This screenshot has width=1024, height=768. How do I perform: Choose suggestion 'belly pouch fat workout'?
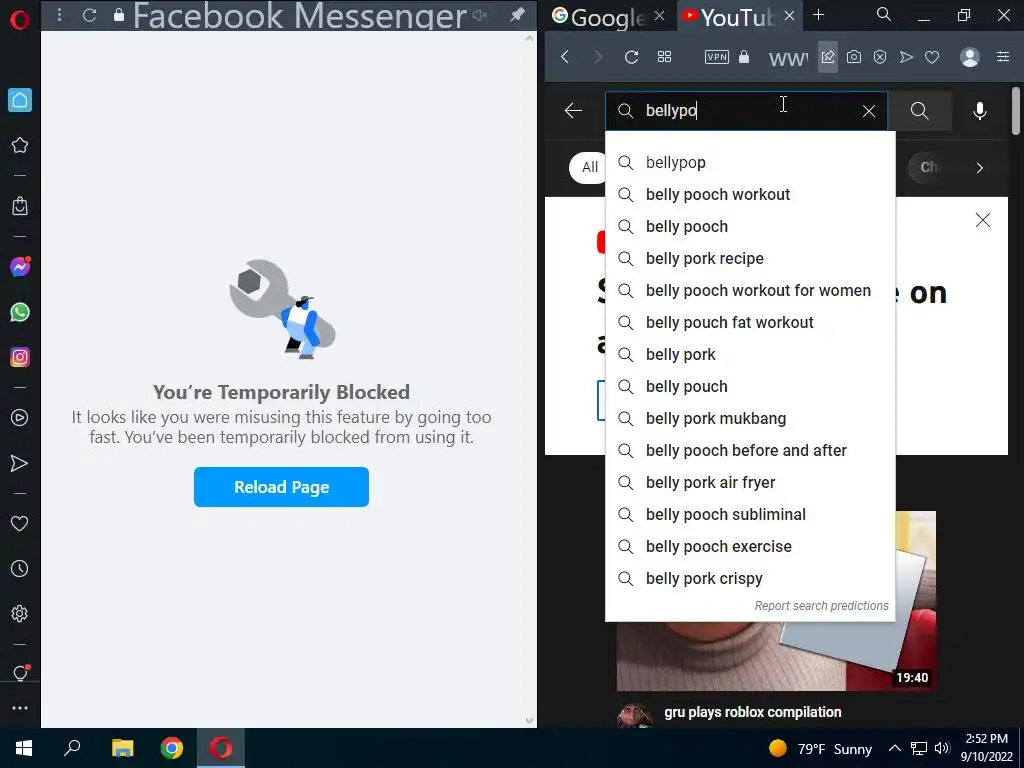coord(750,322)
